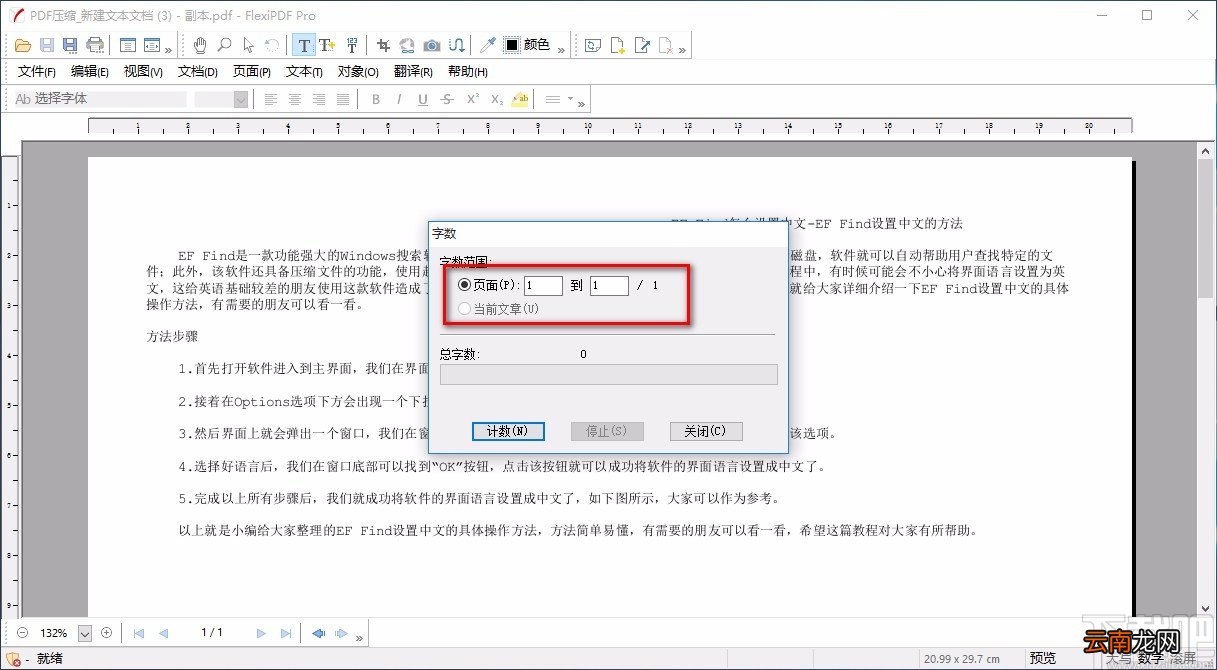Select the arrow pointer object tool
The width and height of the screenshot is (1217, 670).
(248, 45)
